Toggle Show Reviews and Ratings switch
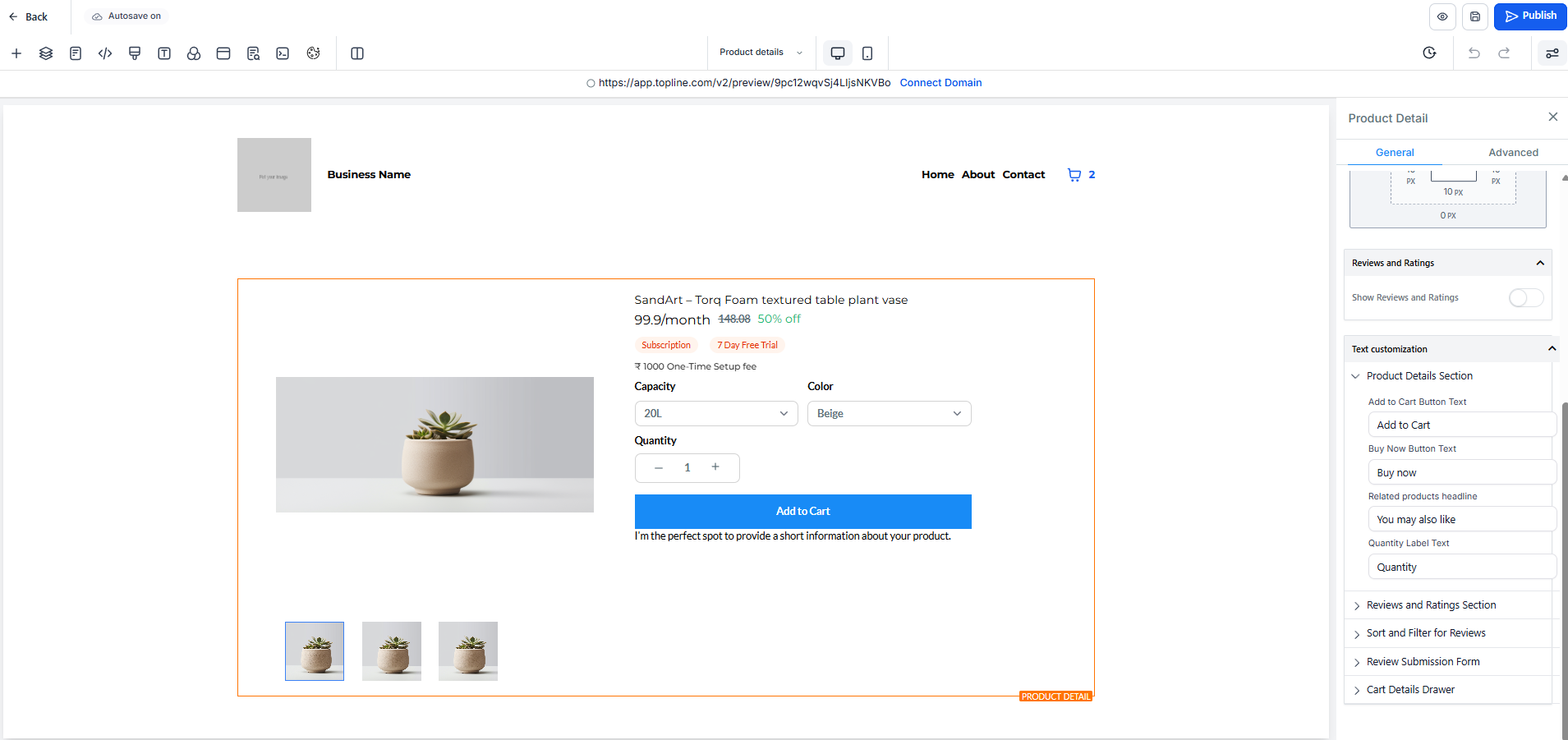 [x=1526, y=297]
